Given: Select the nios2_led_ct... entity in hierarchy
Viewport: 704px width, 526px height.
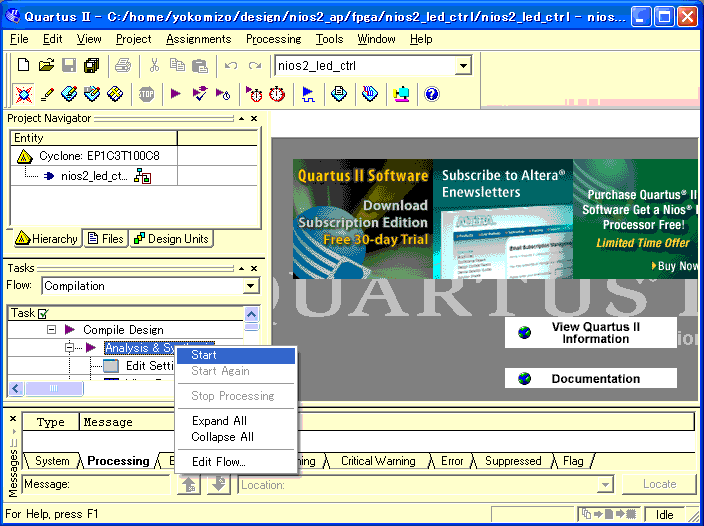Looking at the screenshot, I should point(94,176).
